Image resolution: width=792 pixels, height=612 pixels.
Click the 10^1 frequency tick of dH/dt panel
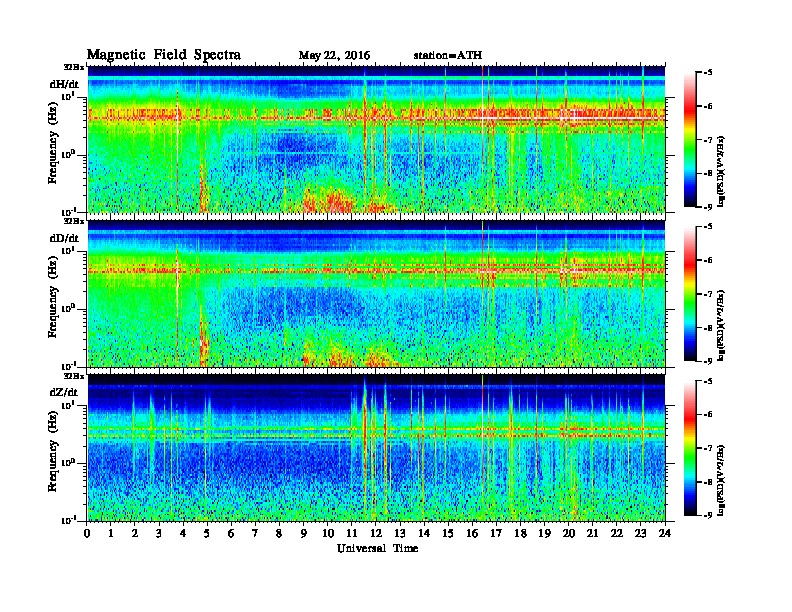click(x=67, y=96)
